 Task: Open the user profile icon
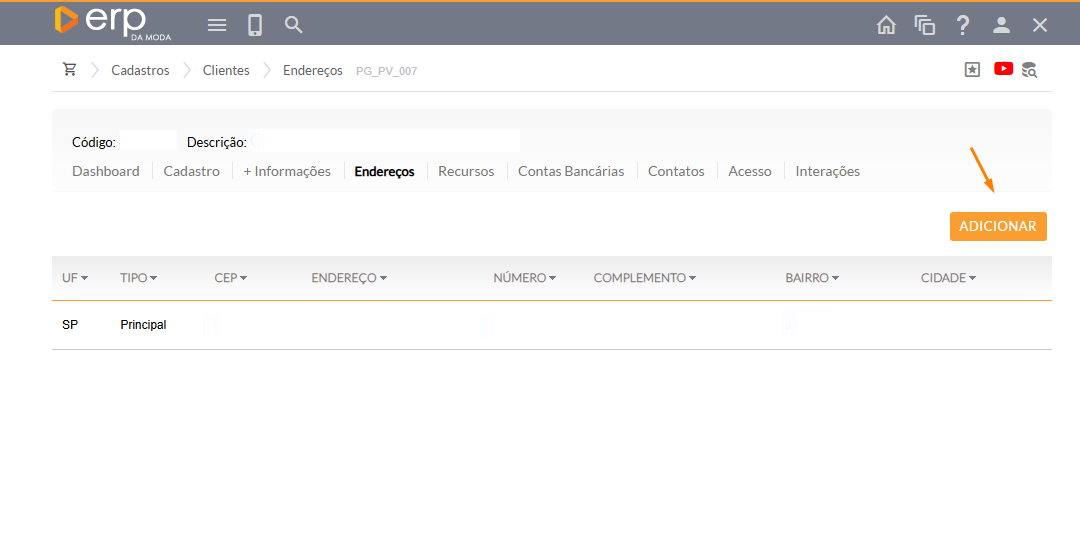tap(1001, 25)
